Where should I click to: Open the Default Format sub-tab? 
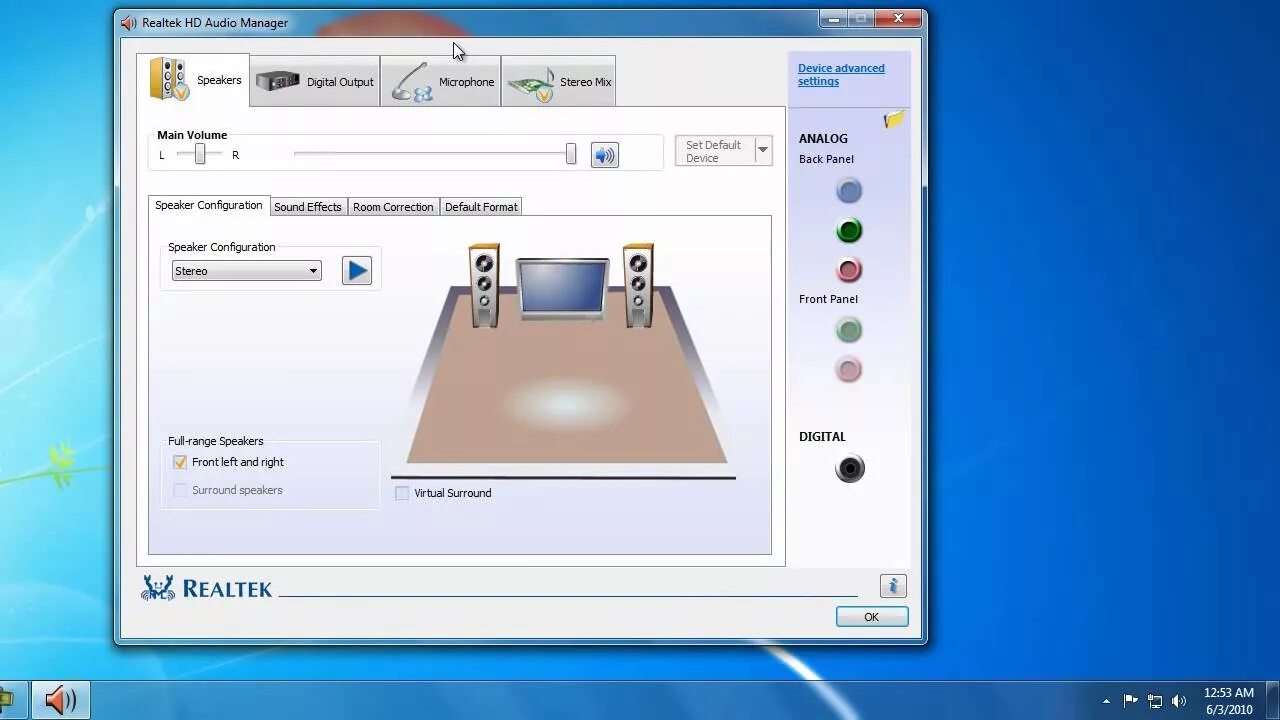pos(481,207)
